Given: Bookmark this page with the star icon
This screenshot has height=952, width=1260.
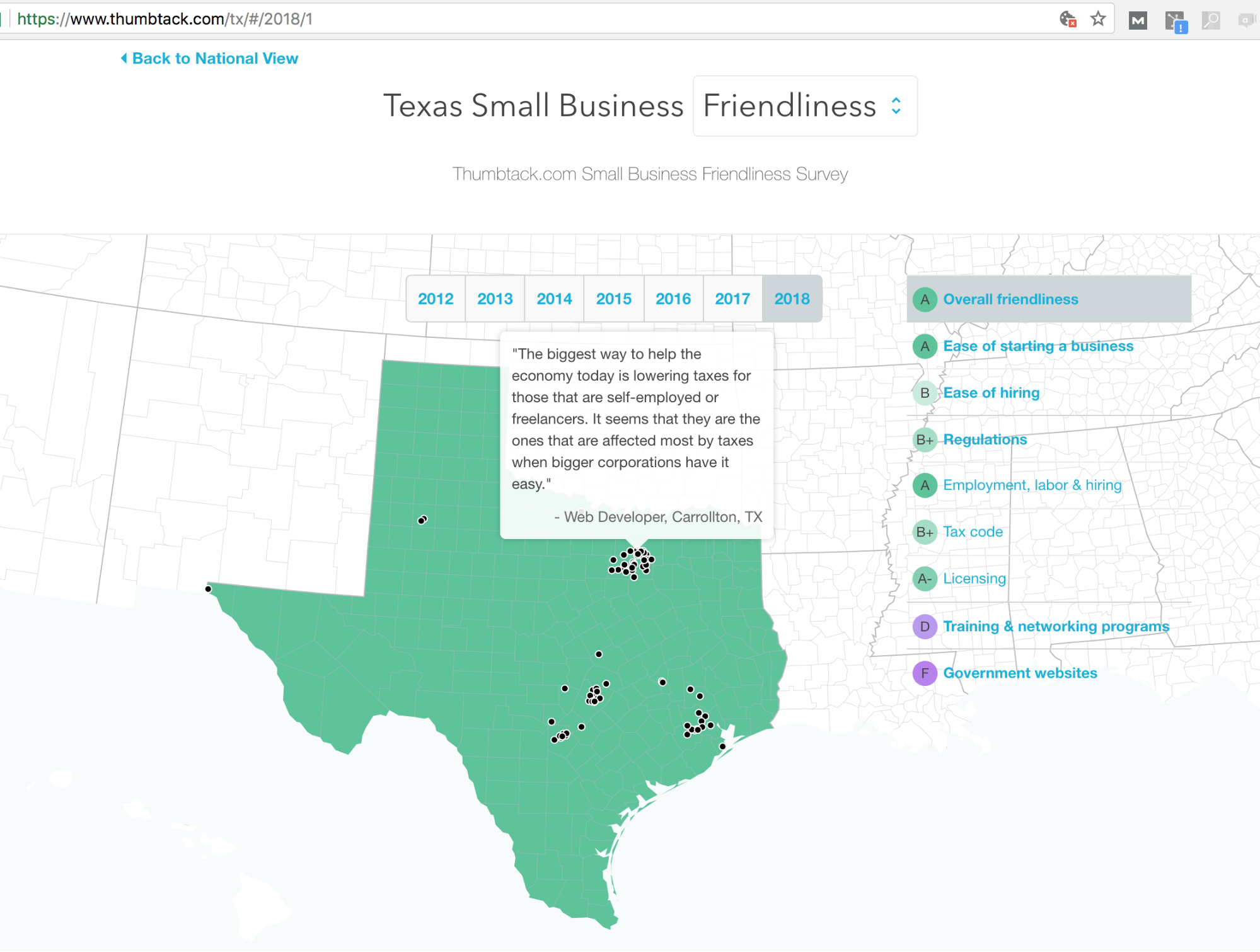Looking at the screenshot, I should pos(1098,19).
